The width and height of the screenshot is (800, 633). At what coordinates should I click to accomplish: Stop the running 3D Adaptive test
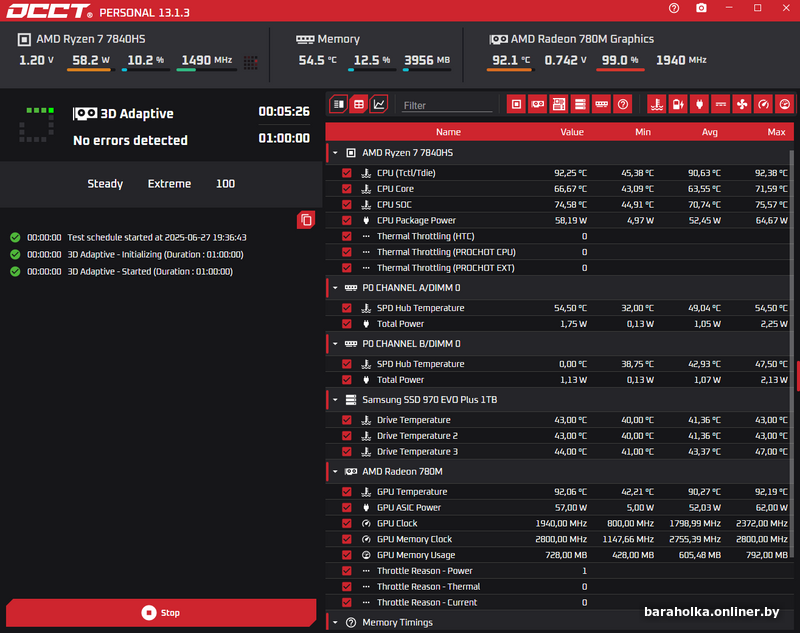coord(161,613)
